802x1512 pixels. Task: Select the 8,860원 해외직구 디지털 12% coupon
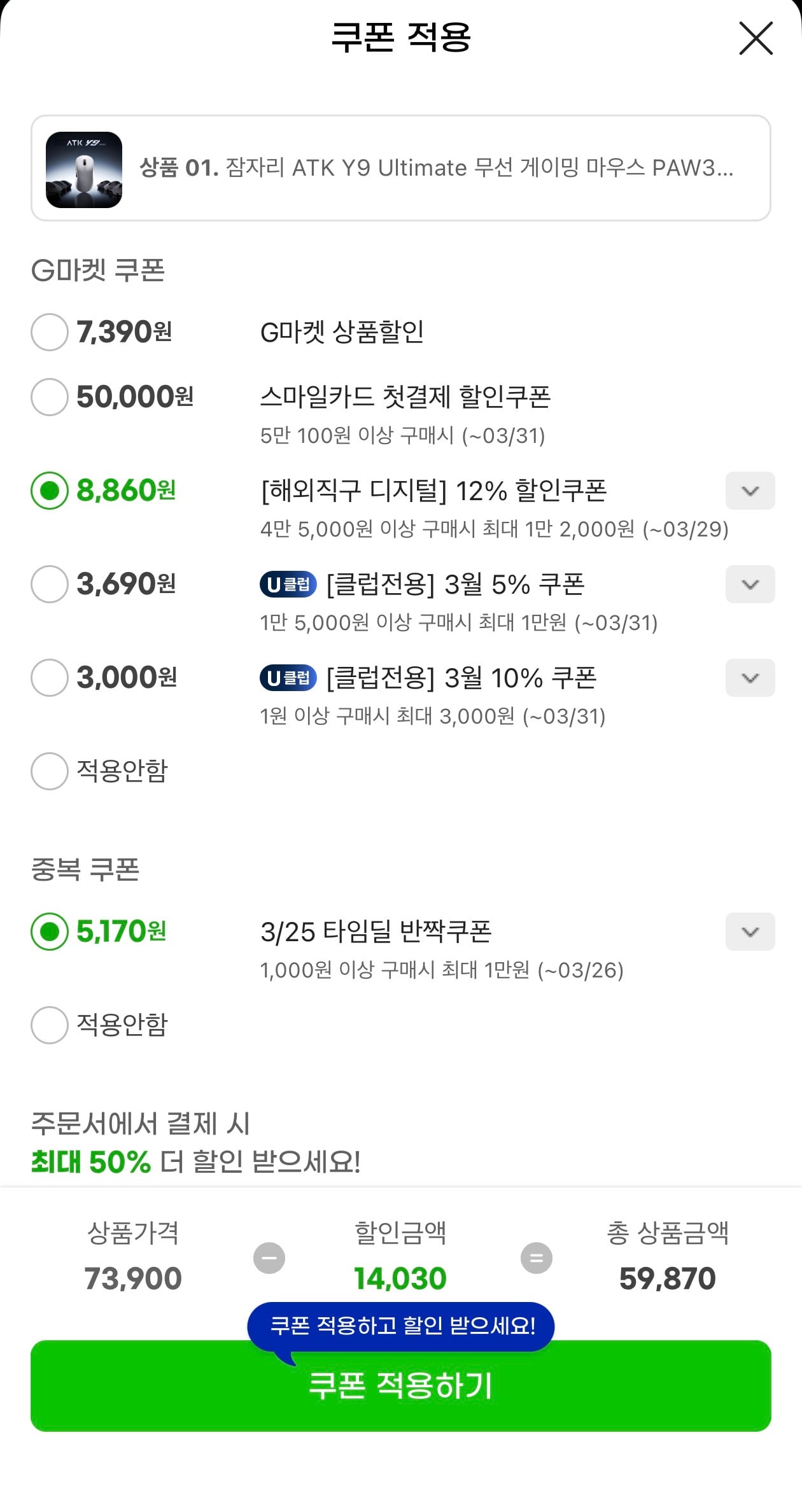tap(50, 491)
